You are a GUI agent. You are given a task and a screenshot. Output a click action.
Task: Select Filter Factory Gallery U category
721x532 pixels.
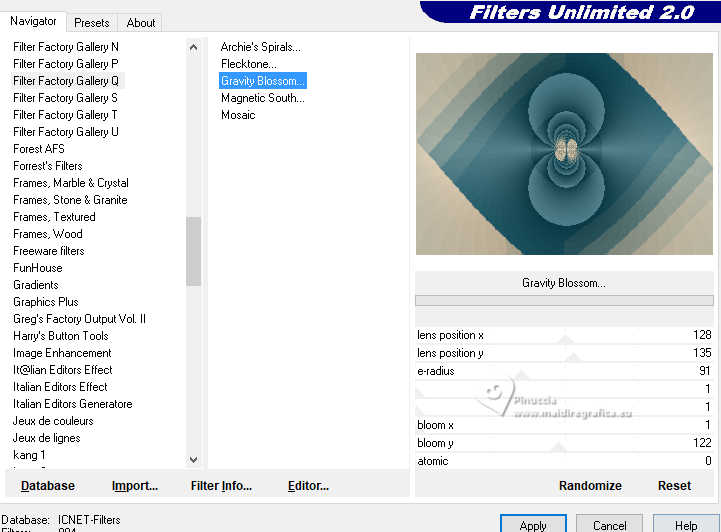(66, 132)
